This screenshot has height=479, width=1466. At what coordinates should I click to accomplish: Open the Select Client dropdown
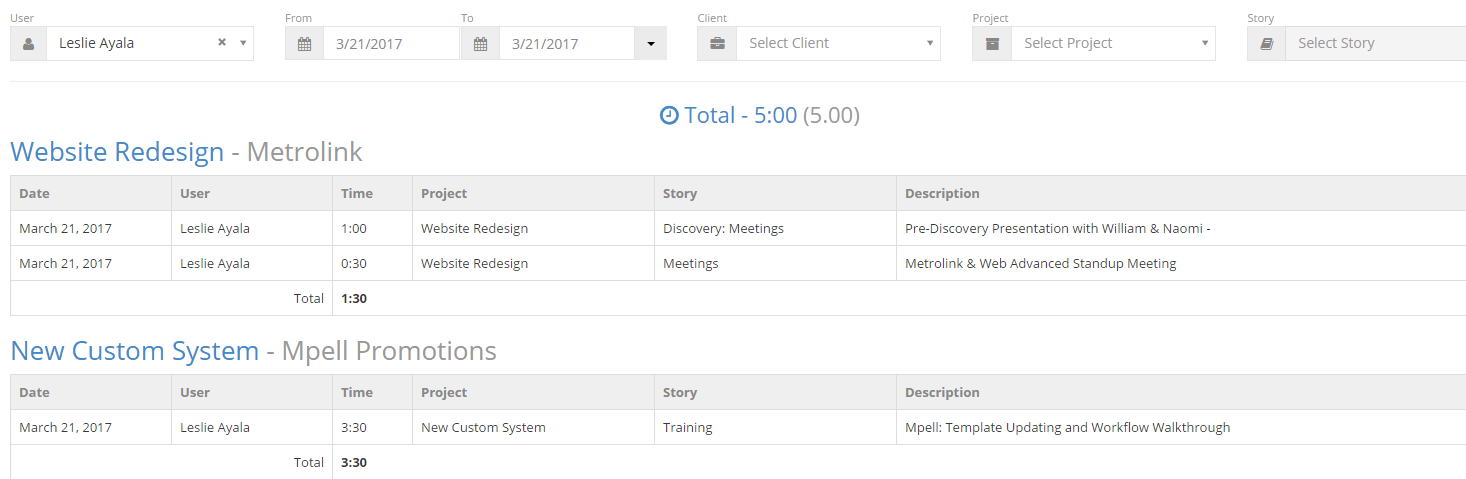pyautogui.click(x=838, y=44)
